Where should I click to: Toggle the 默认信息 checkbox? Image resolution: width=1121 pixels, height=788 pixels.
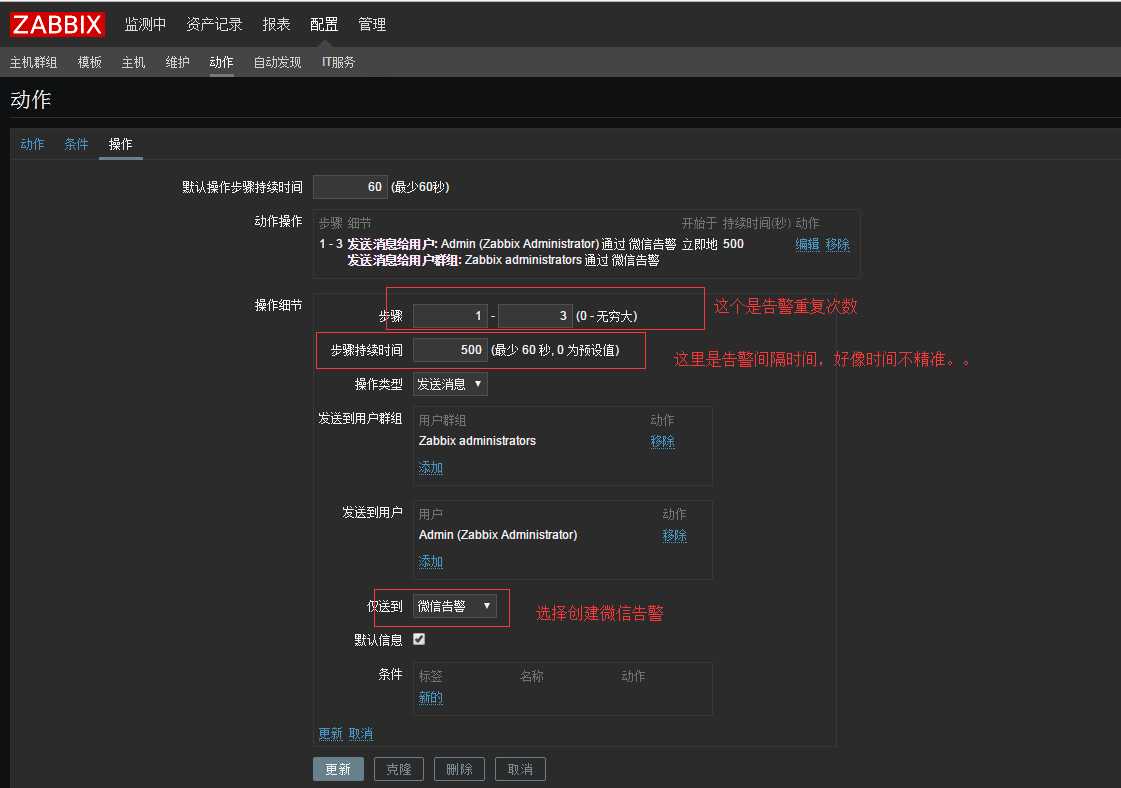click(419, 639)
